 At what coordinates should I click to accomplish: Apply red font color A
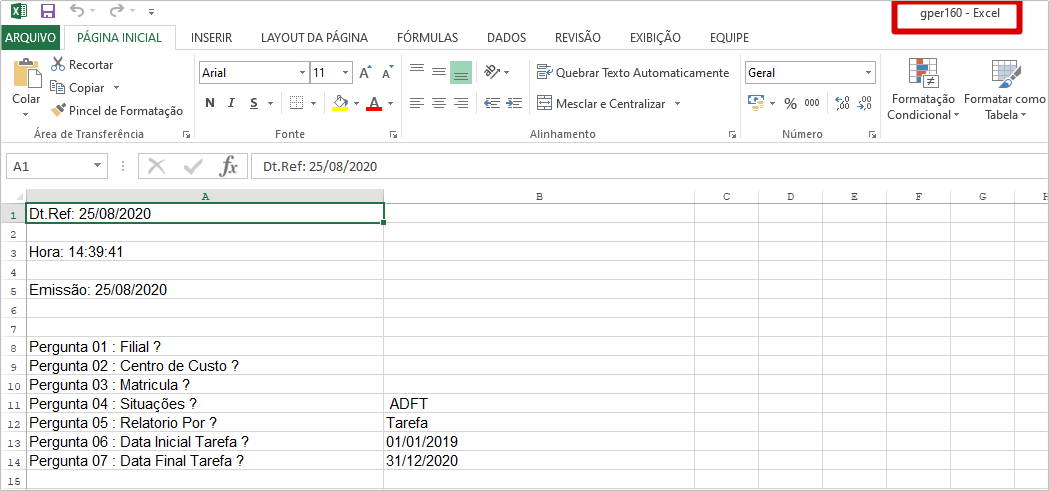point(374,103)
